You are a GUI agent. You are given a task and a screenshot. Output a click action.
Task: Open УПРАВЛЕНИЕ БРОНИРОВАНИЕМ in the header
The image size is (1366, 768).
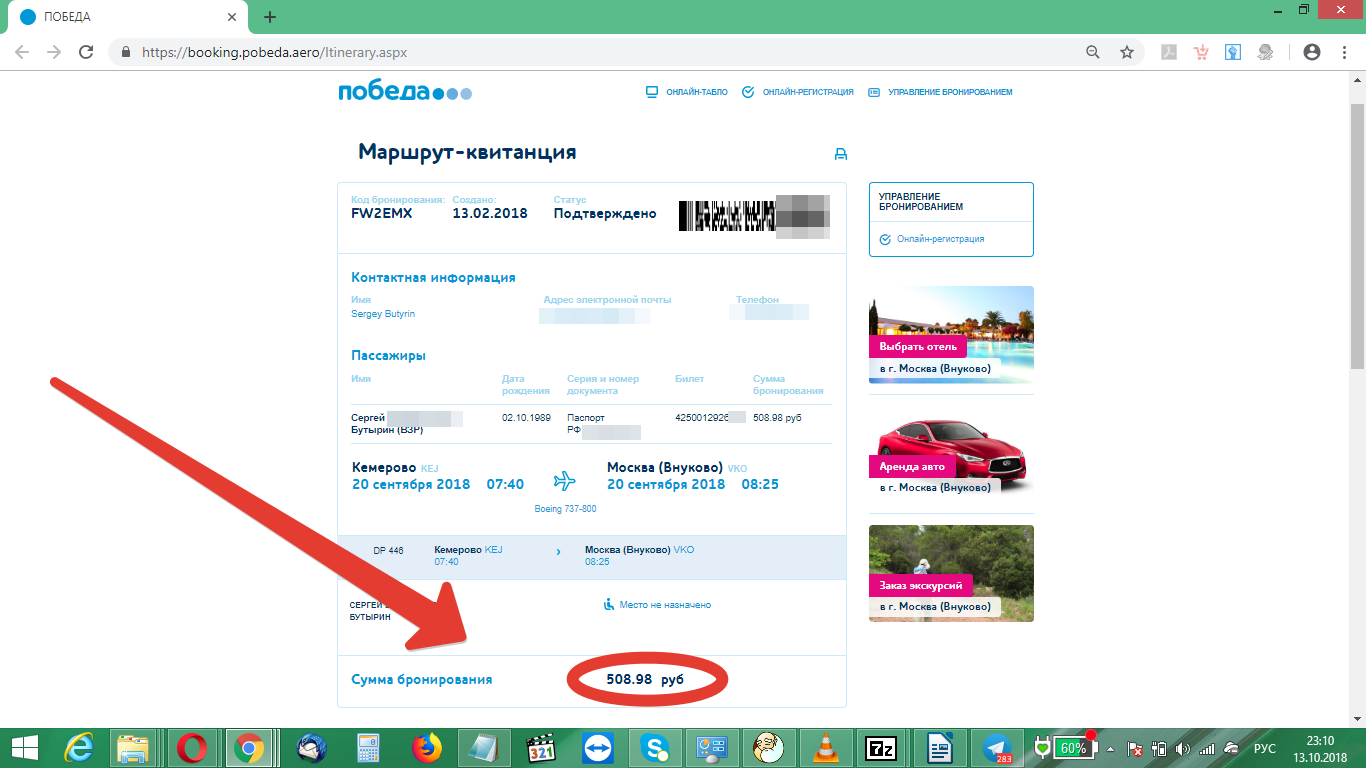[x=940, y=92]
